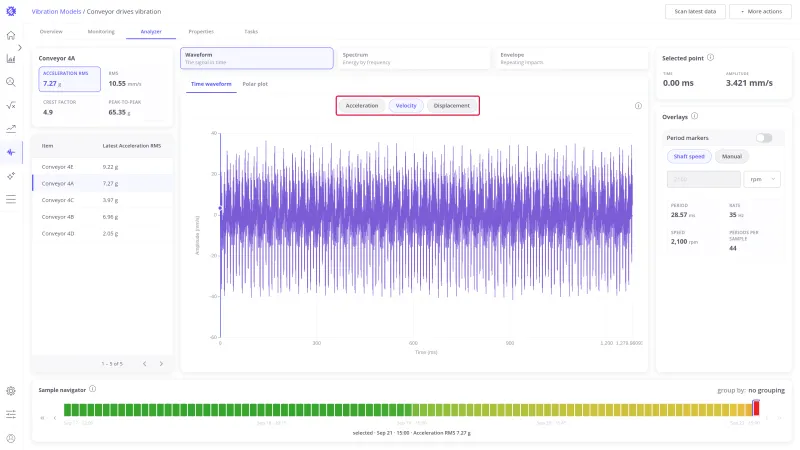Viewport: 800px width, 450px height.
Task: Choose Manual period mode
Action: 732,157
